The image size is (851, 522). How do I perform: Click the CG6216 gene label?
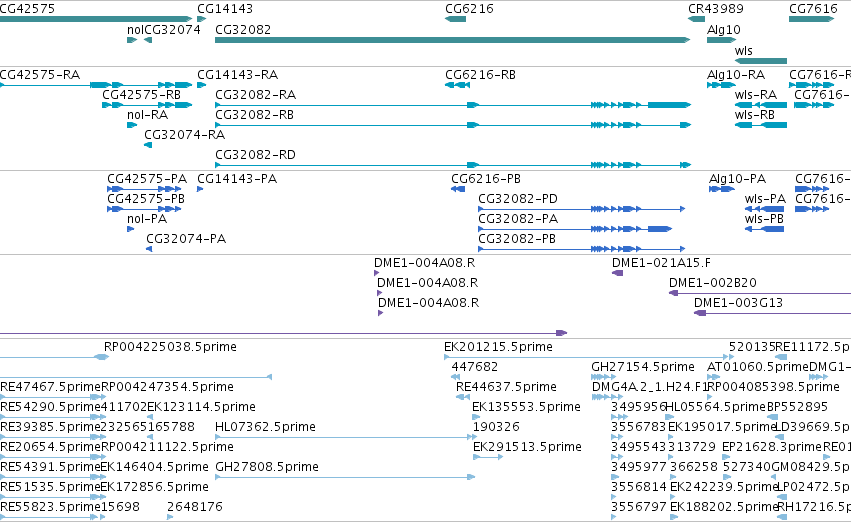point(469,9)
